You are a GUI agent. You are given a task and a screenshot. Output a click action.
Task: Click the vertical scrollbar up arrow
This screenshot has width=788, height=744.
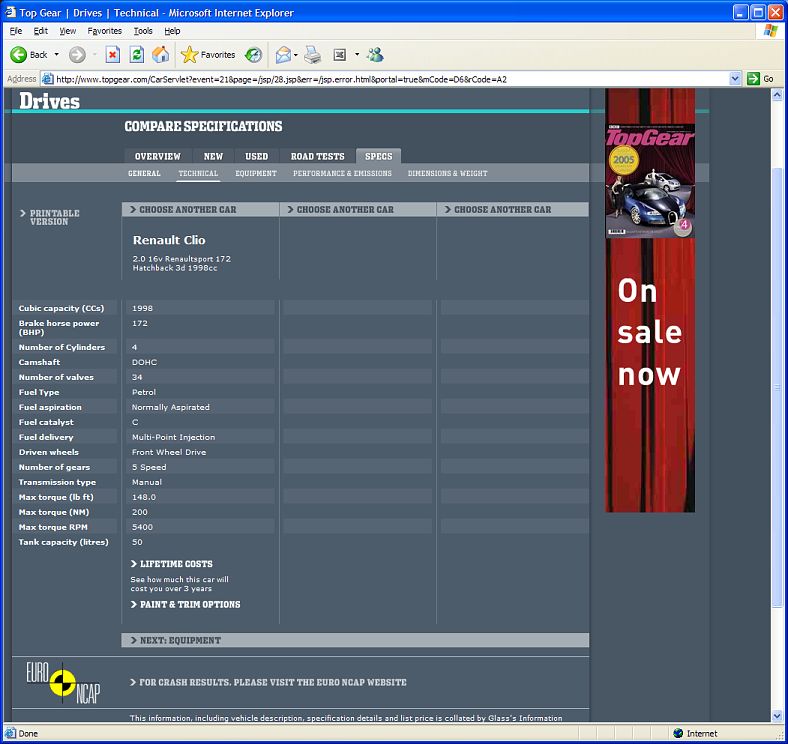tap(777, 94)
